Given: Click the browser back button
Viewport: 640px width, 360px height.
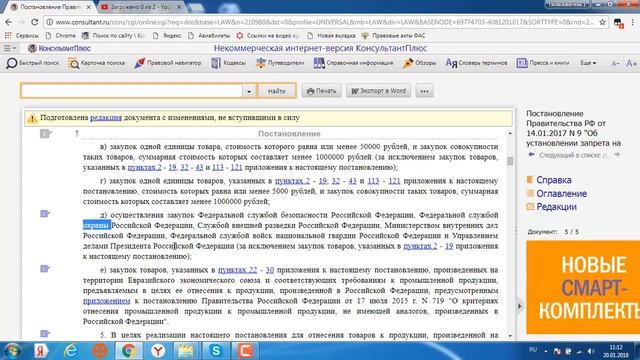Looking at the screenshot, I should tap(9, 22).
